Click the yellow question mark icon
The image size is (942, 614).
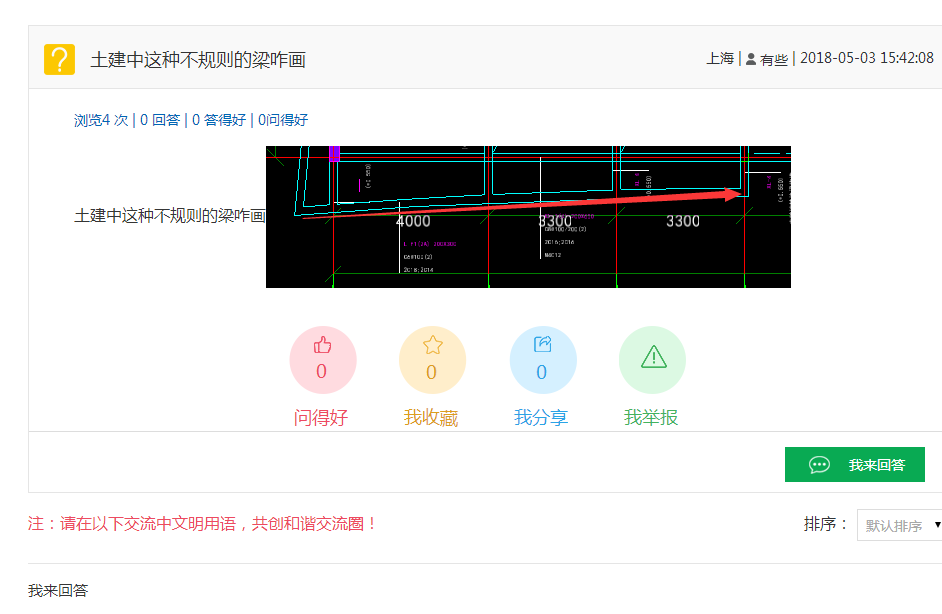(x=59, y=59)
